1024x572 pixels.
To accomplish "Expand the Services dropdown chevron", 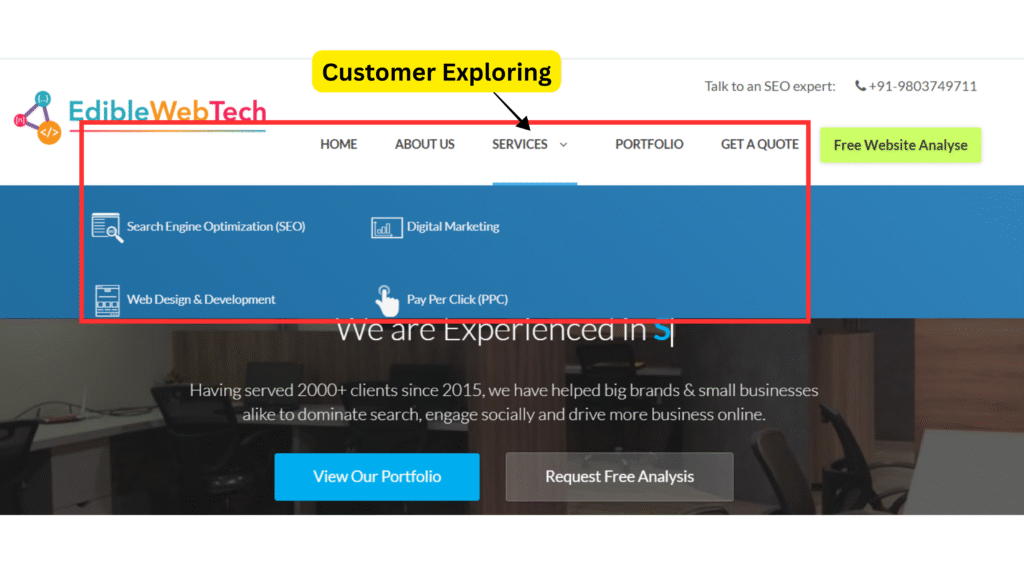I will point(563,145).
